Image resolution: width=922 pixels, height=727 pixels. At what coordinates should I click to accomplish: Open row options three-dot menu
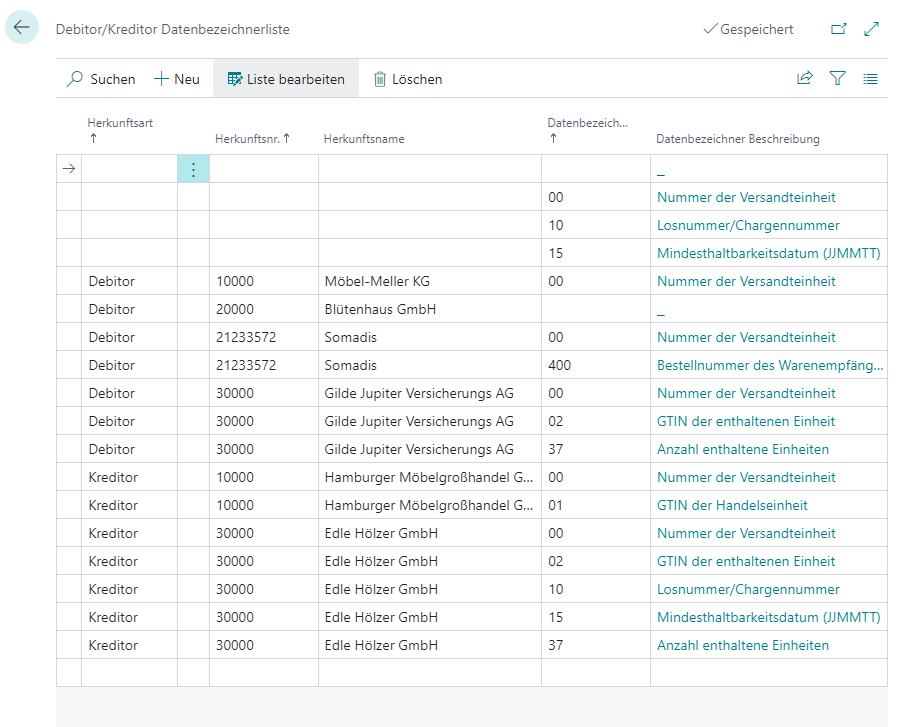[193, 170]
